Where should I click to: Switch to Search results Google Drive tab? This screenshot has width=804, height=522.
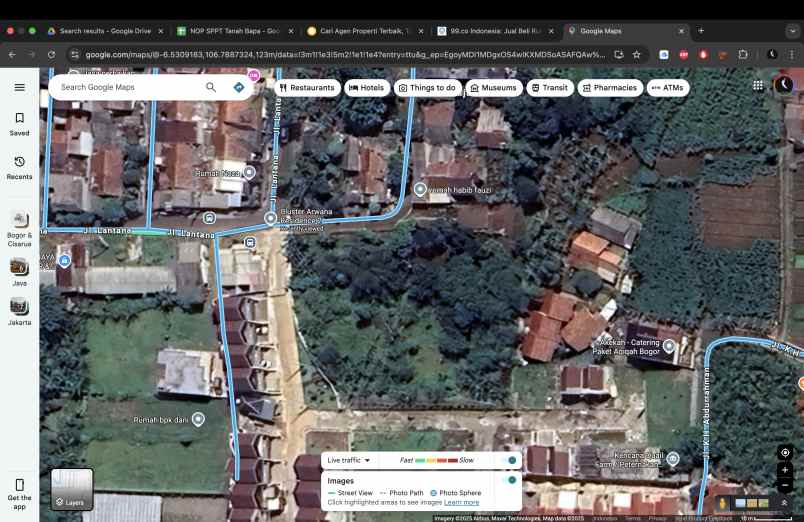point(105,31)
